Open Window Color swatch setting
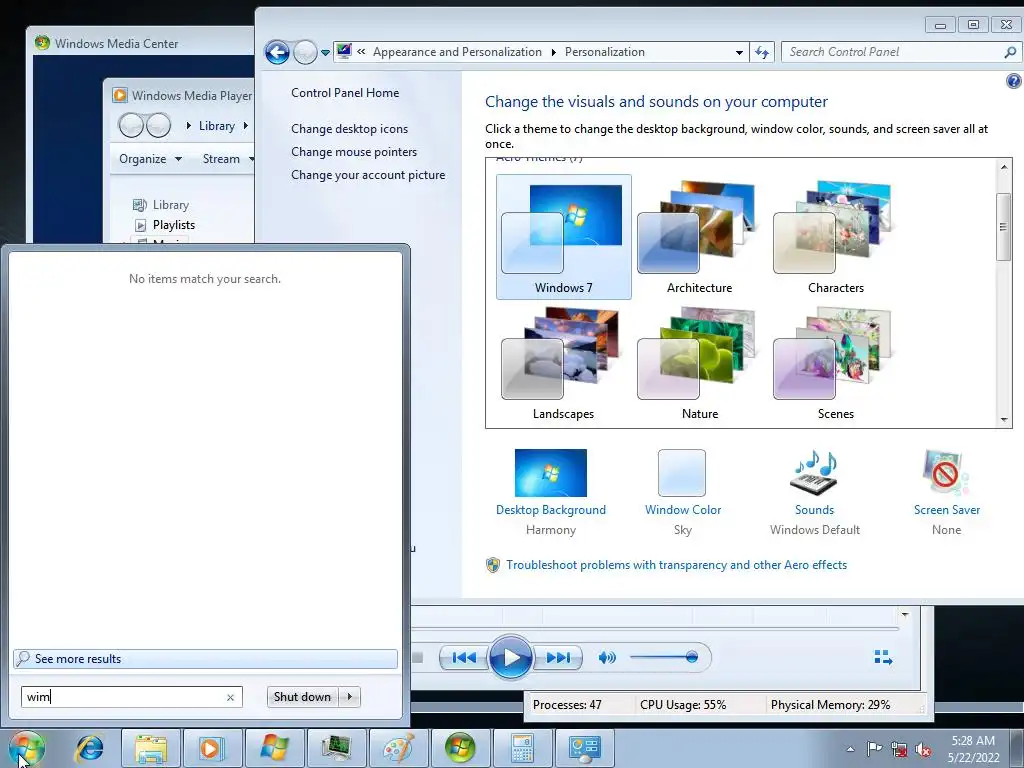Screen dimensions: 1024x768 point(682,473)
